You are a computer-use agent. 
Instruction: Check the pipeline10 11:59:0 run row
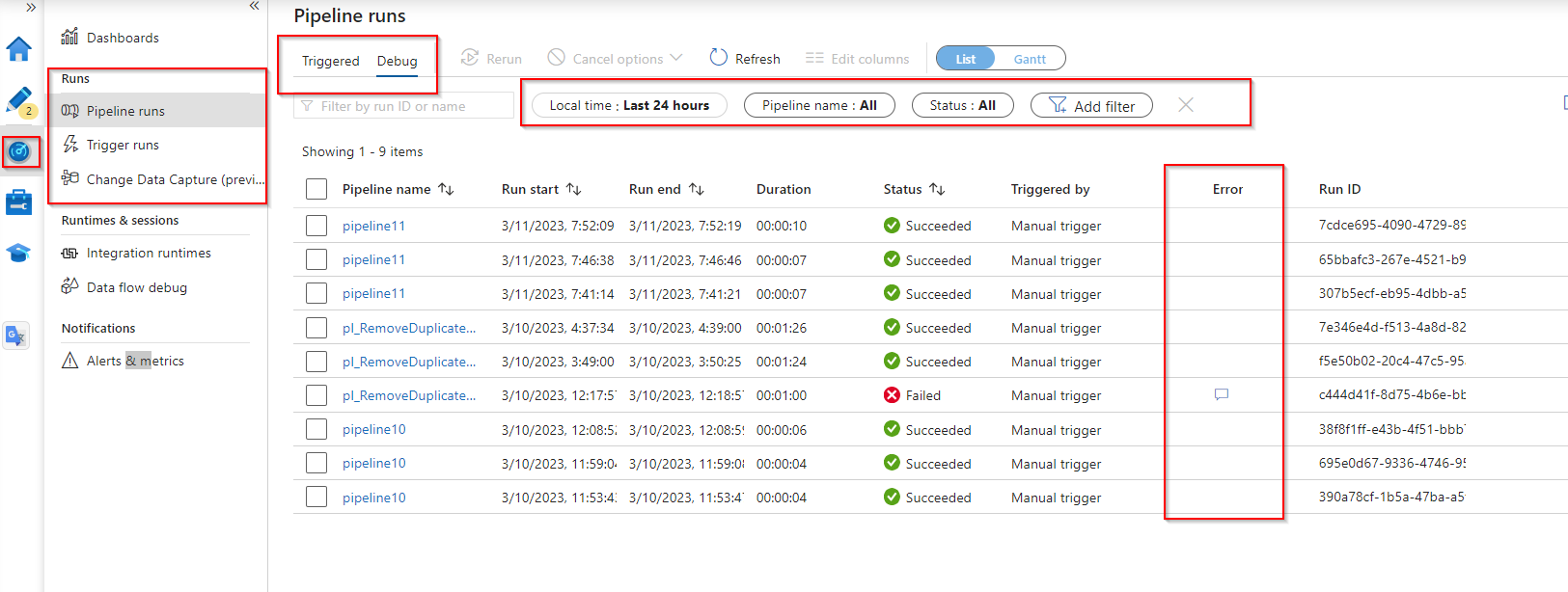316,463
